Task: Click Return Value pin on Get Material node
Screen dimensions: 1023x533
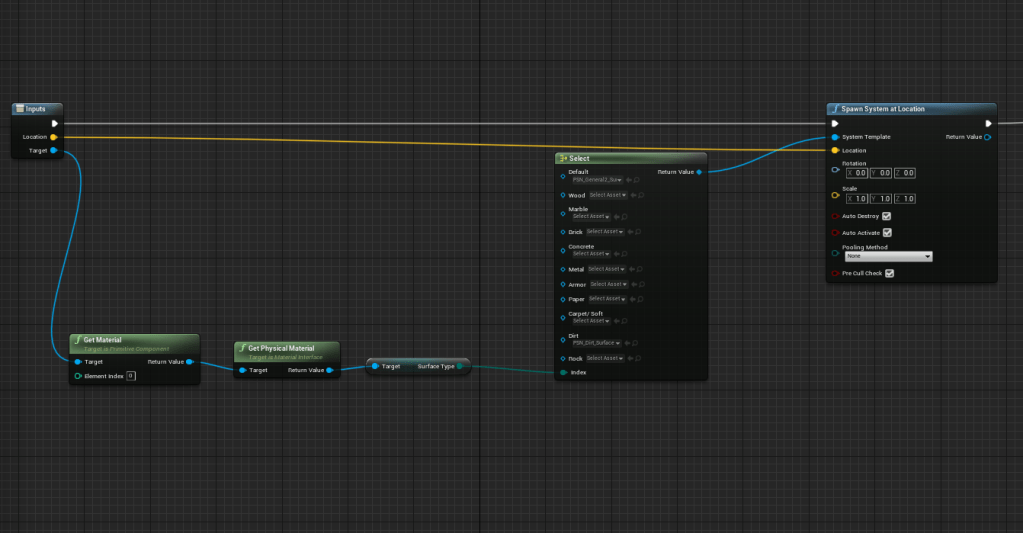Action: coord(190,362)
